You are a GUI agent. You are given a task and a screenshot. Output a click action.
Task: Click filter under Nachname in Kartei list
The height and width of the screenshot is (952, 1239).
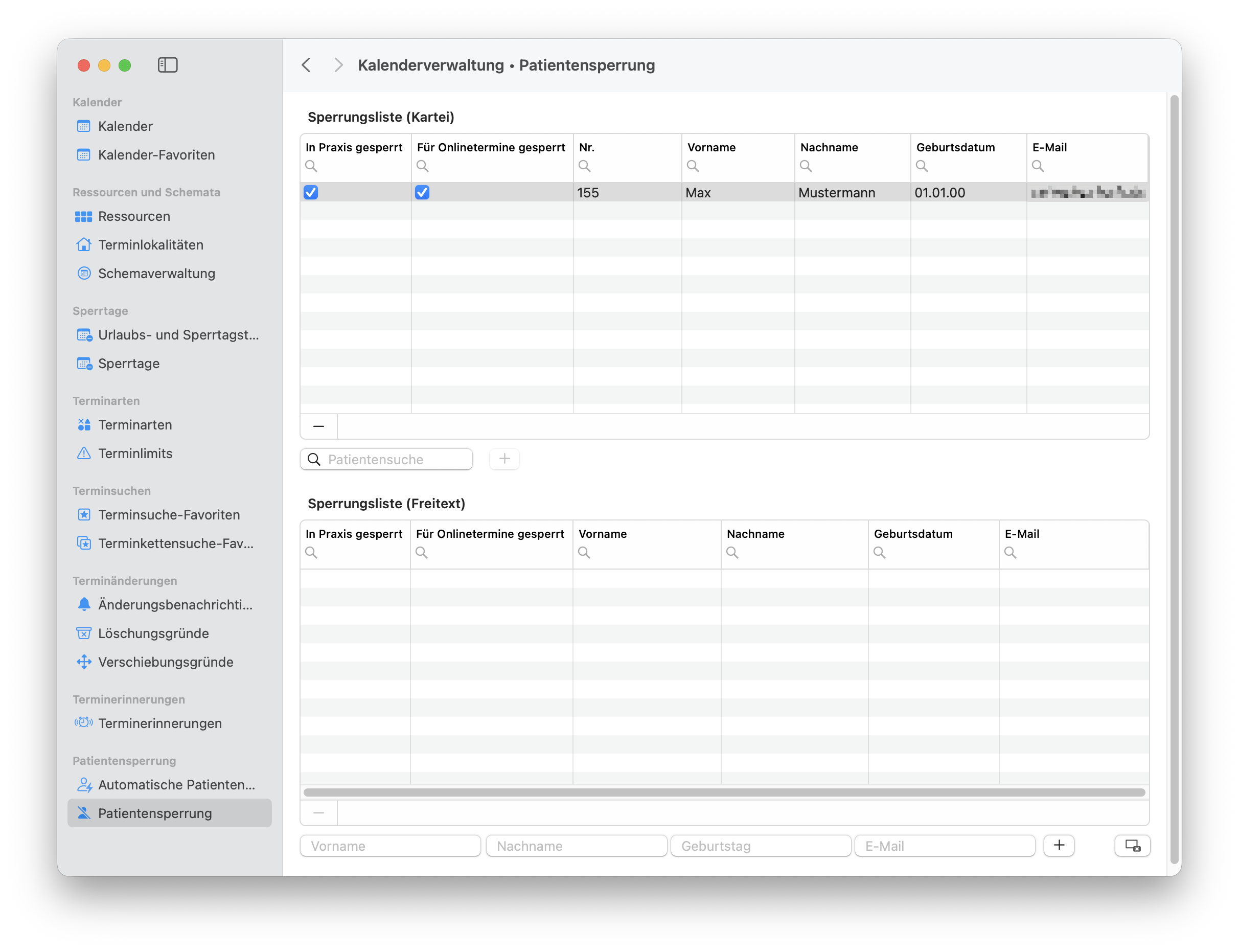pyautogui.click(x=852, y=166)
